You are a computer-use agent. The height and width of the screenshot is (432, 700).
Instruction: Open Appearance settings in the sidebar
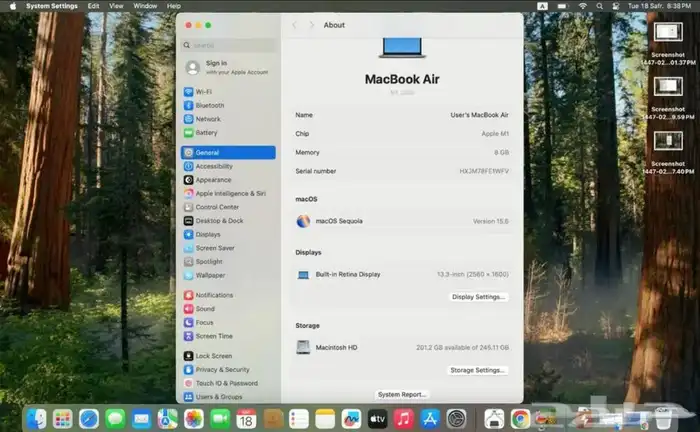point(228,180)
